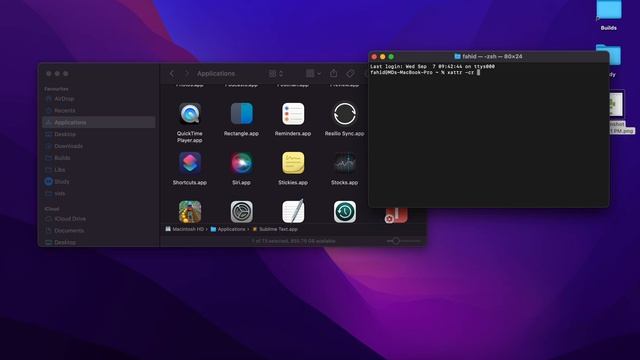Select the System Preferences gear icon in Finder

coord(242,212)
